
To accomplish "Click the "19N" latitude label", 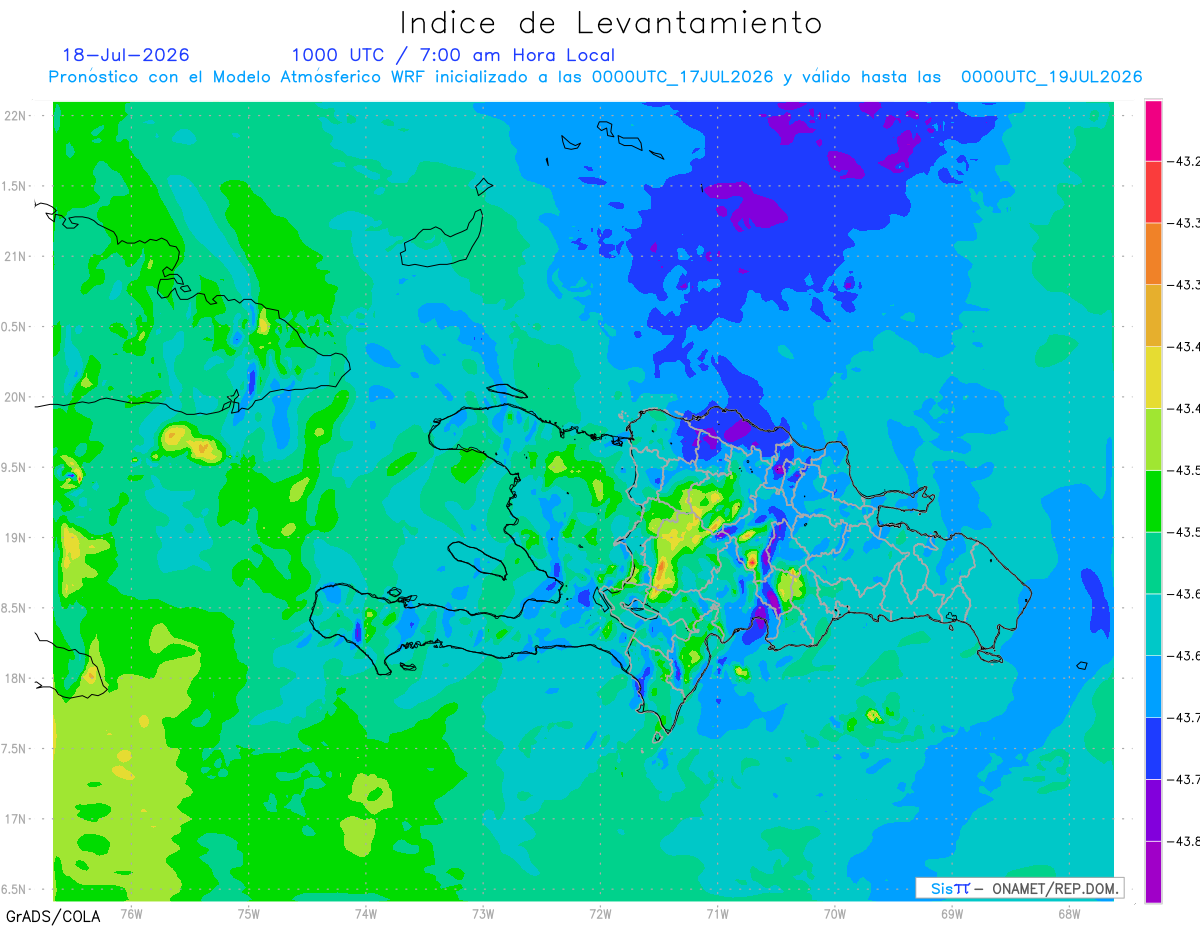I will [x=16, y=537].
